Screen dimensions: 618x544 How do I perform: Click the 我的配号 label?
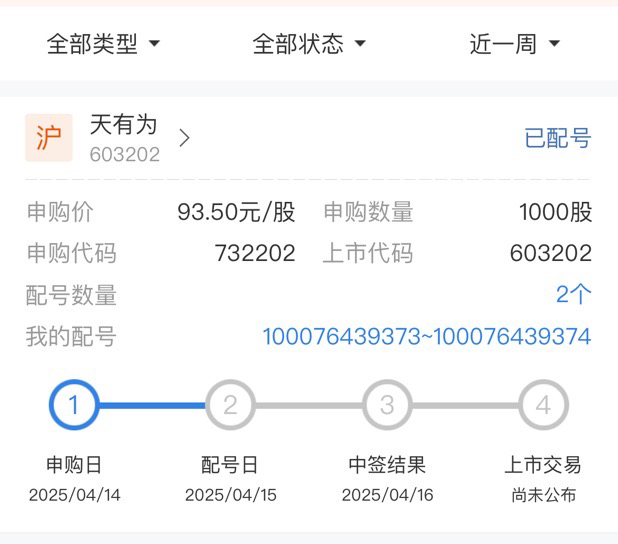point(71,336)
